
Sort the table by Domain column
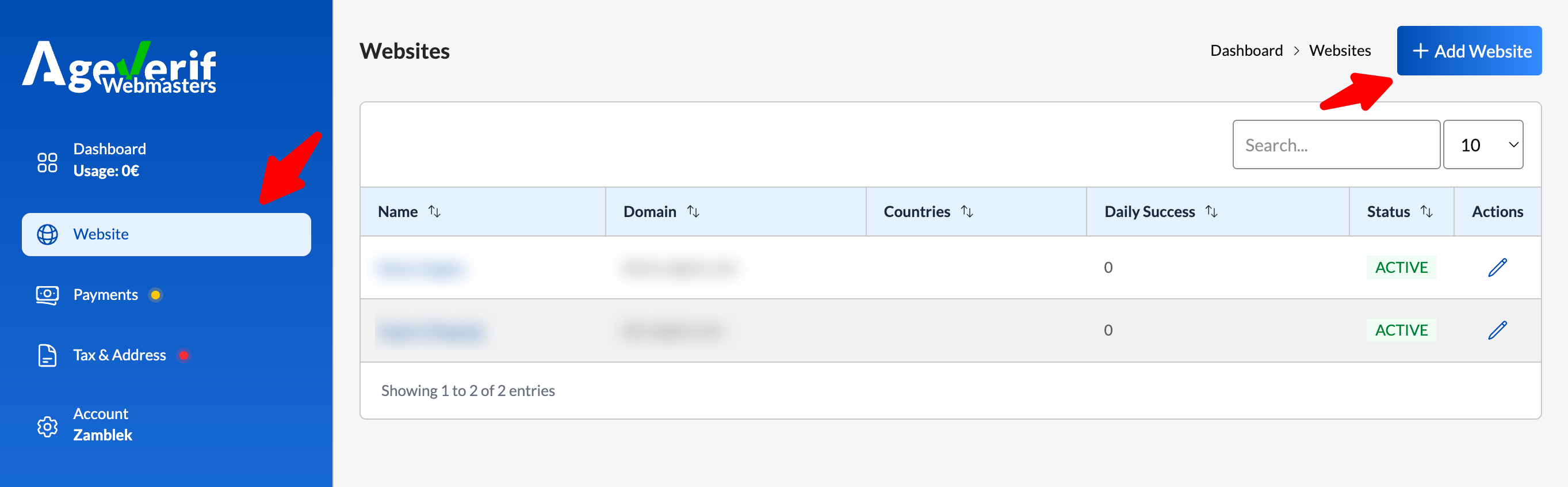tap(693, 211)
